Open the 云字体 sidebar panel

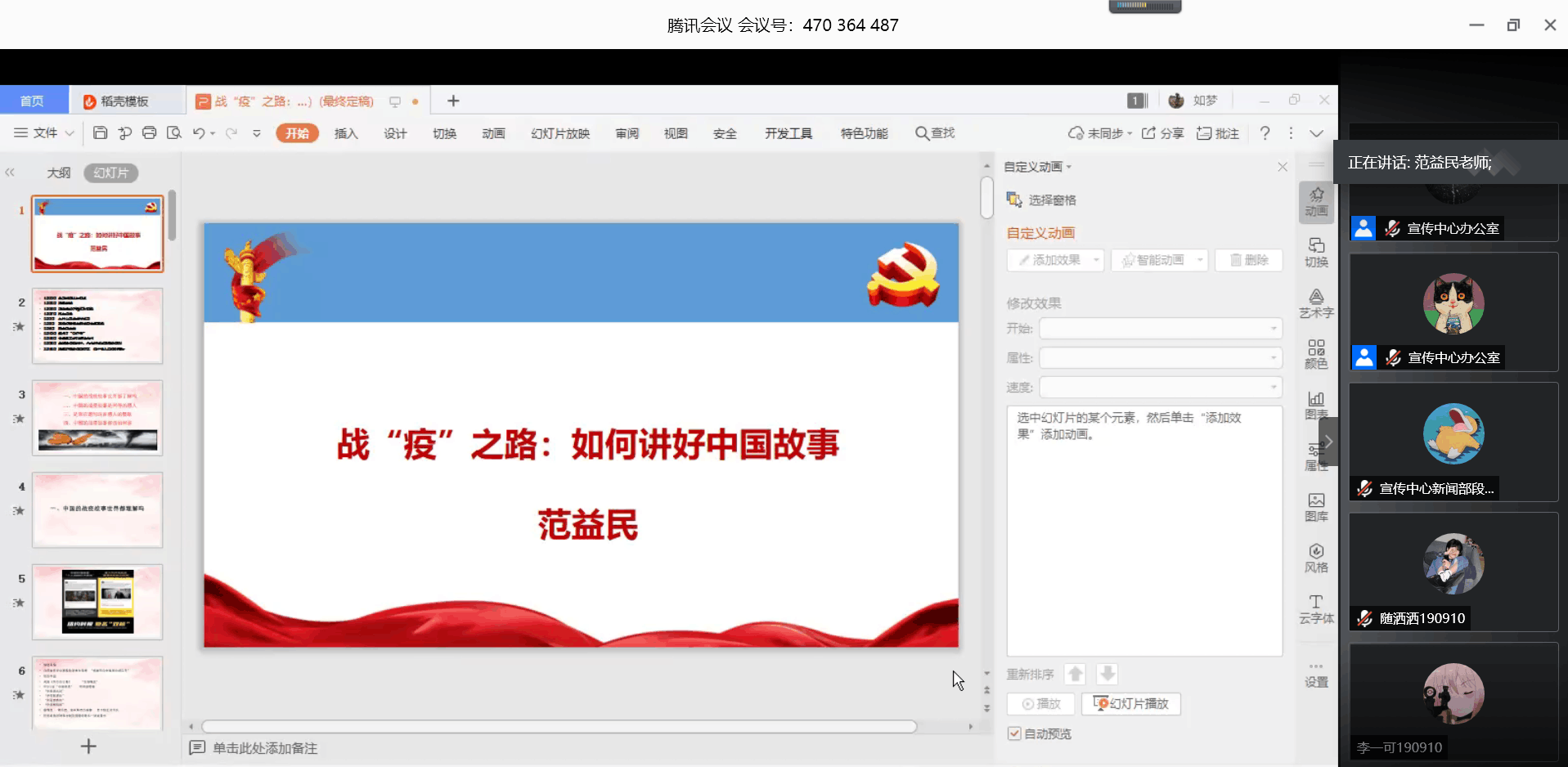point(1315,609)
